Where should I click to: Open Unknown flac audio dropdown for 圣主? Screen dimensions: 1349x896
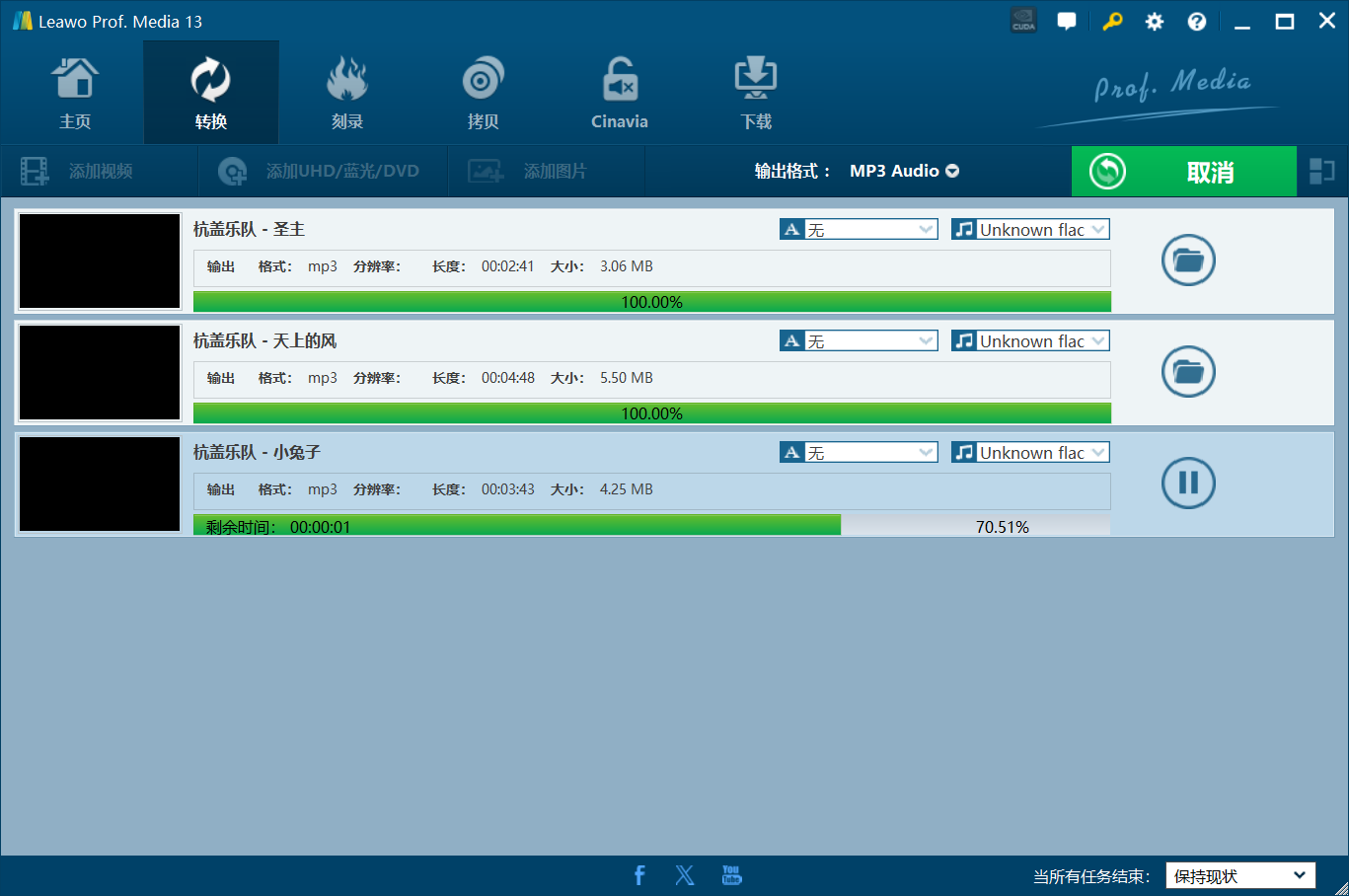click(x=1030, y=230)
